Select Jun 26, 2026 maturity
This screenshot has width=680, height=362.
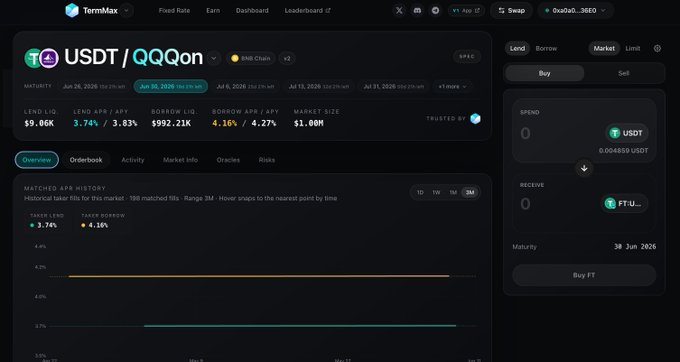(x=94, y=87)
